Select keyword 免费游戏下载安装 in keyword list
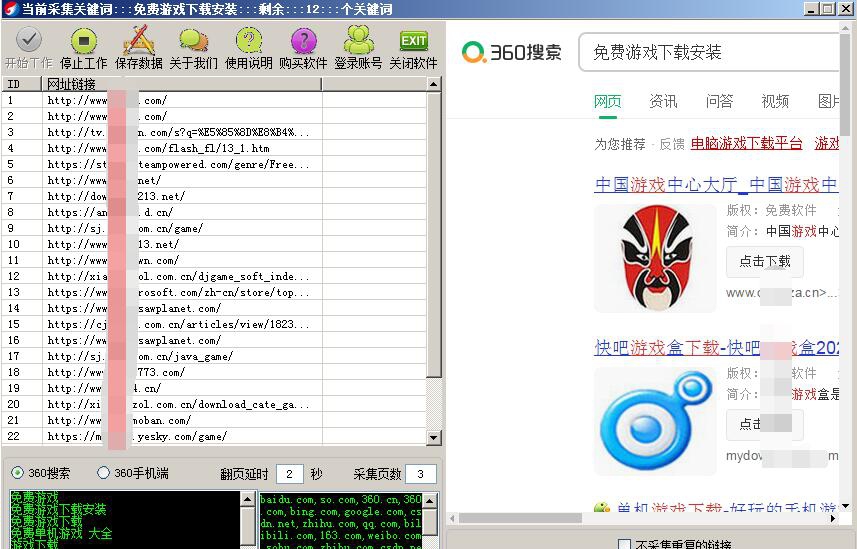Image resolution: width=857 pixels, height=549 pixels. click(58, 510)
